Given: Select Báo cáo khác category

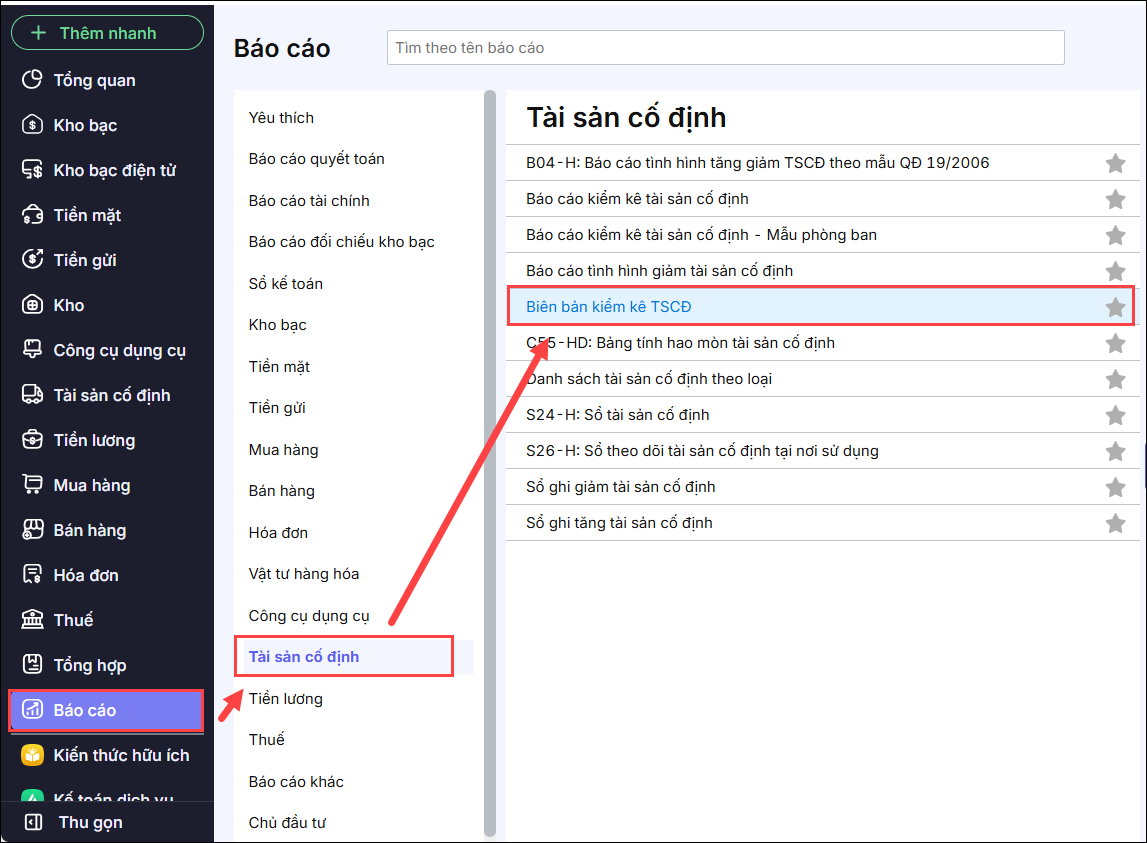Looking at the screenshot, I should pos(296,782).
